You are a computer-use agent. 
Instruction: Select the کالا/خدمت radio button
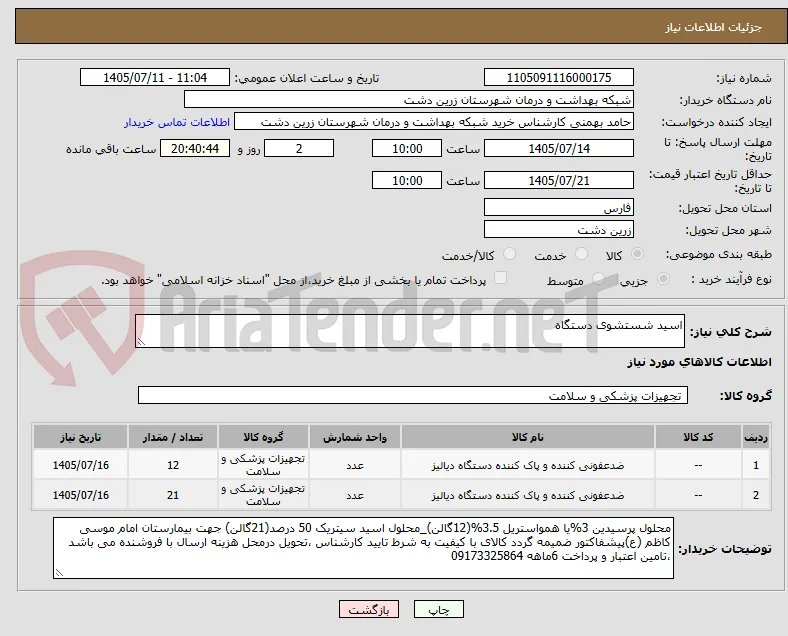510,254
